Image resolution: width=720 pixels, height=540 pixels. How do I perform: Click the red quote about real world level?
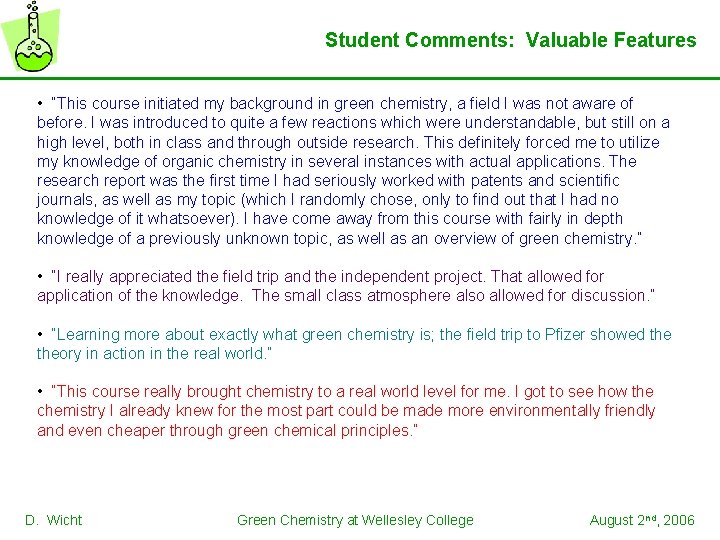(346, 411)
